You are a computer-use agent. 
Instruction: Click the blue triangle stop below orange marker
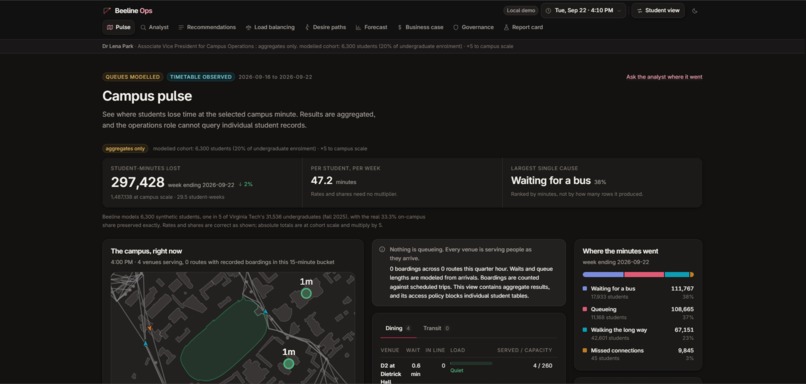pyautogui.click(x=145, y=343)
